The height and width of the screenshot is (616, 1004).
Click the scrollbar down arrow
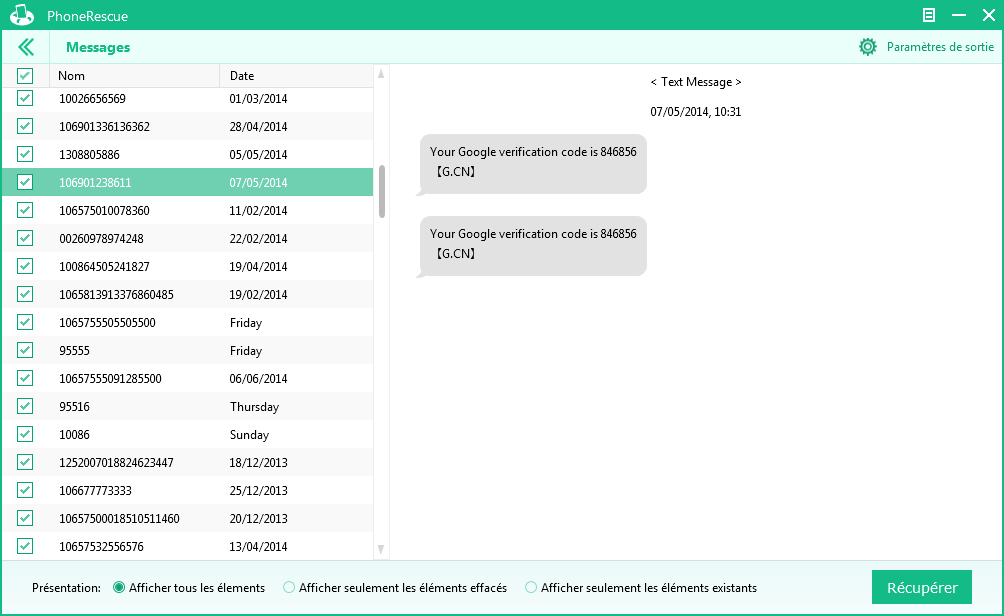click(381, 549)
